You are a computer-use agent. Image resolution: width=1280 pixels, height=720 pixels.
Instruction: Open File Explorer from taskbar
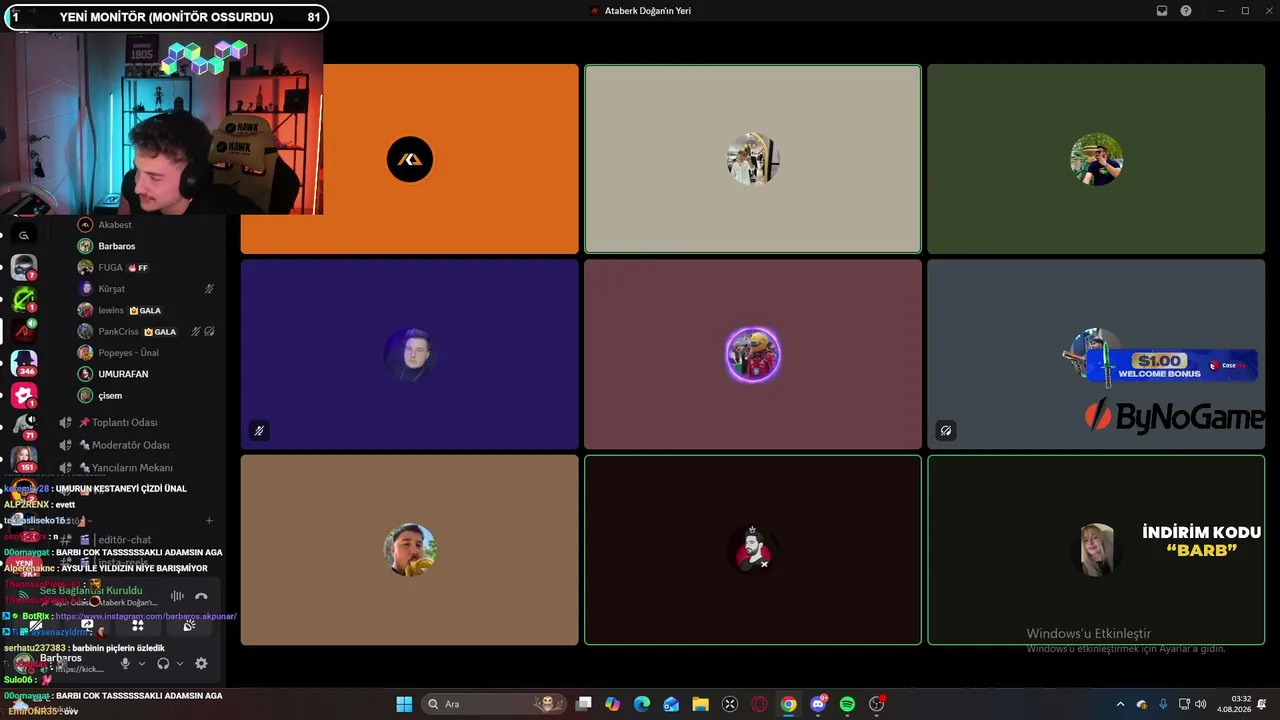coord(700,704)
